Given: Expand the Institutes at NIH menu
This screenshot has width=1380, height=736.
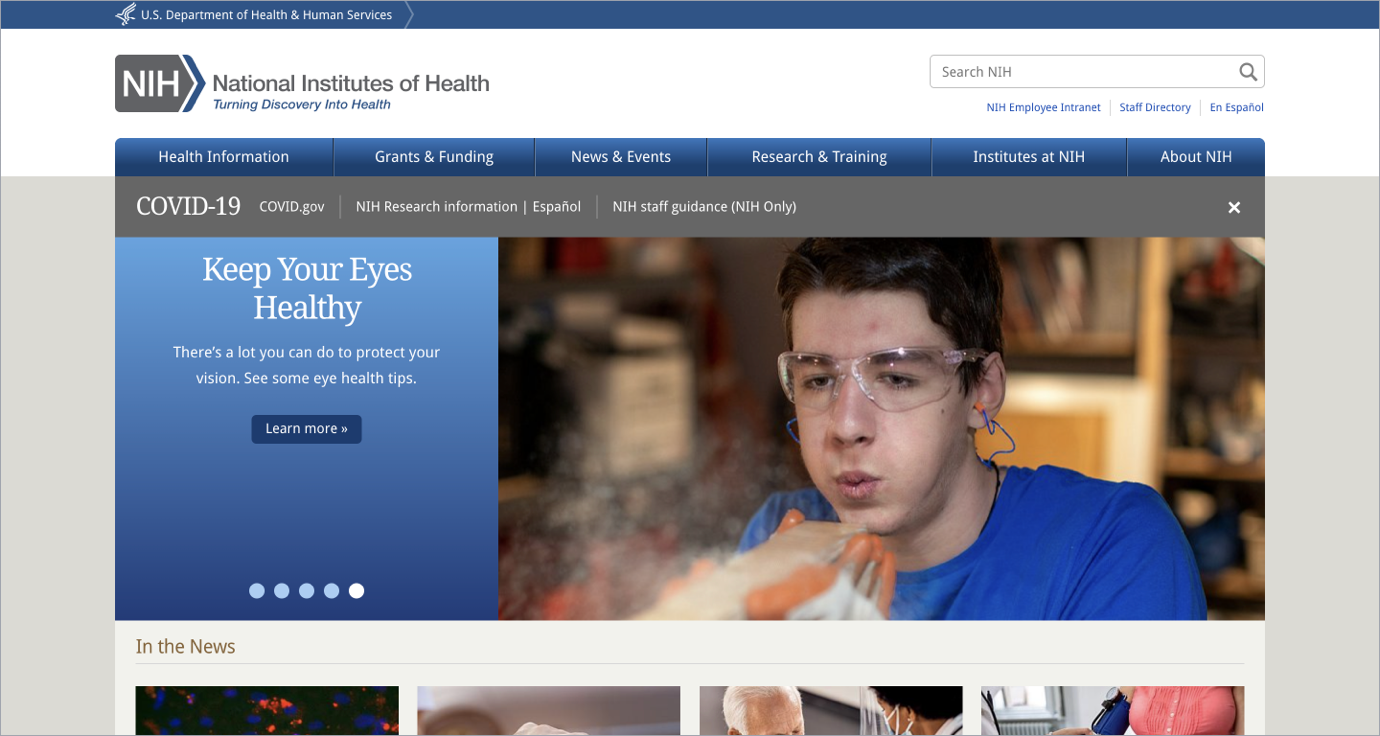Looking at the screenshot, I should click(x=1029, y=157).
